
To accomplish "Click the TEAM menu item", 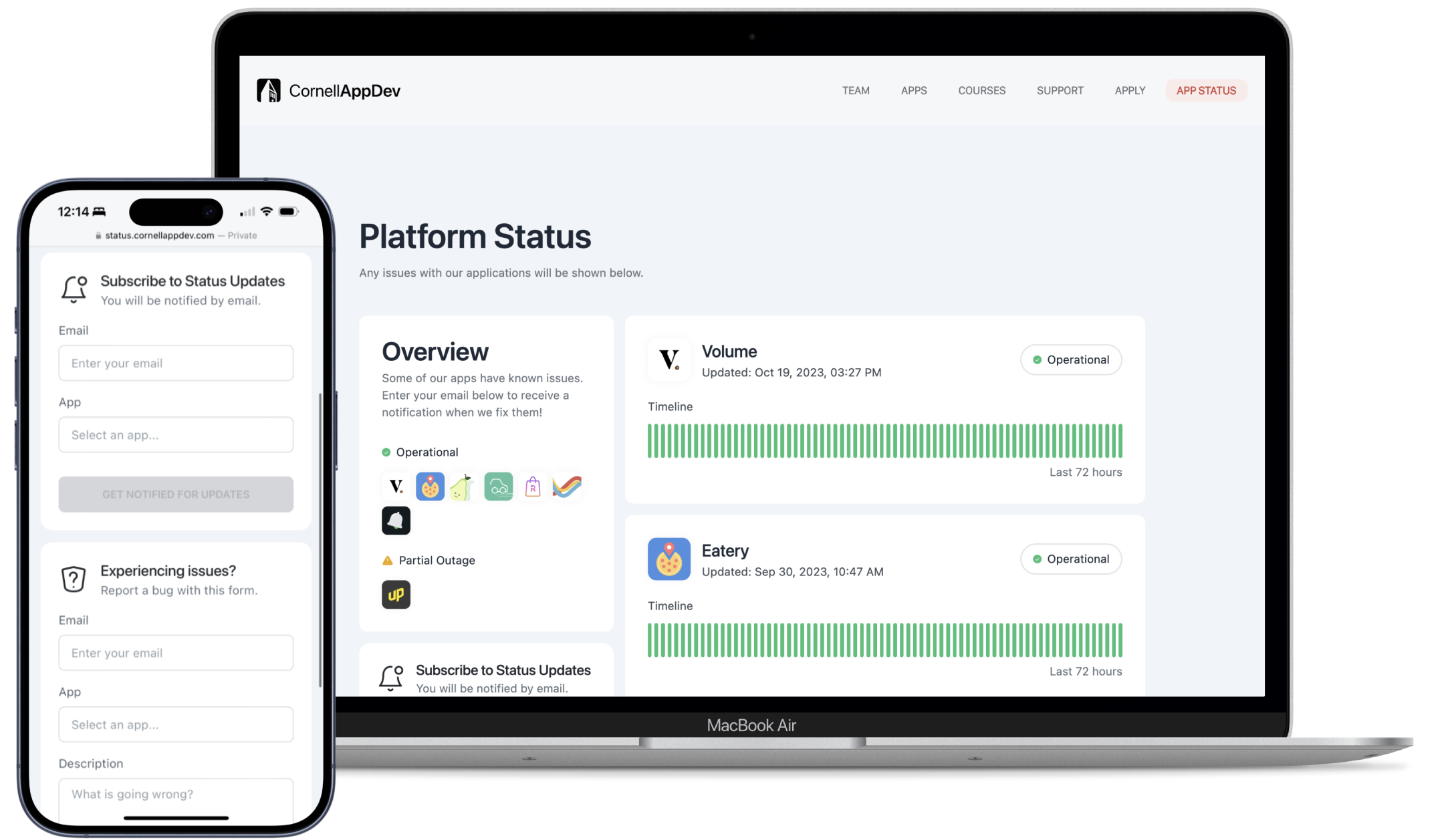I will [x=855, y=90].
